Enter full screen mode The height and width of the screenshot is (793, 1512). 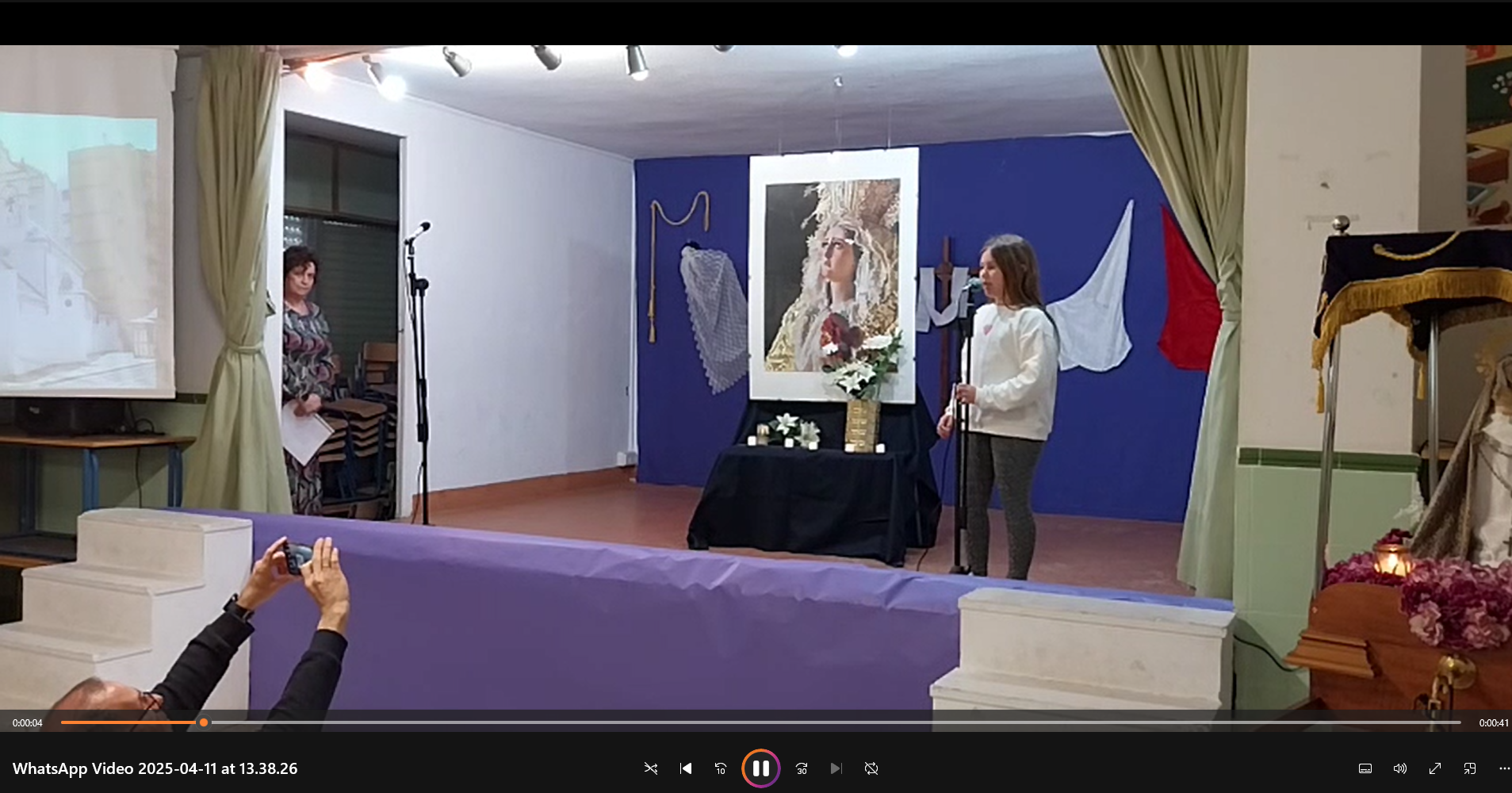click(1435, 768)
